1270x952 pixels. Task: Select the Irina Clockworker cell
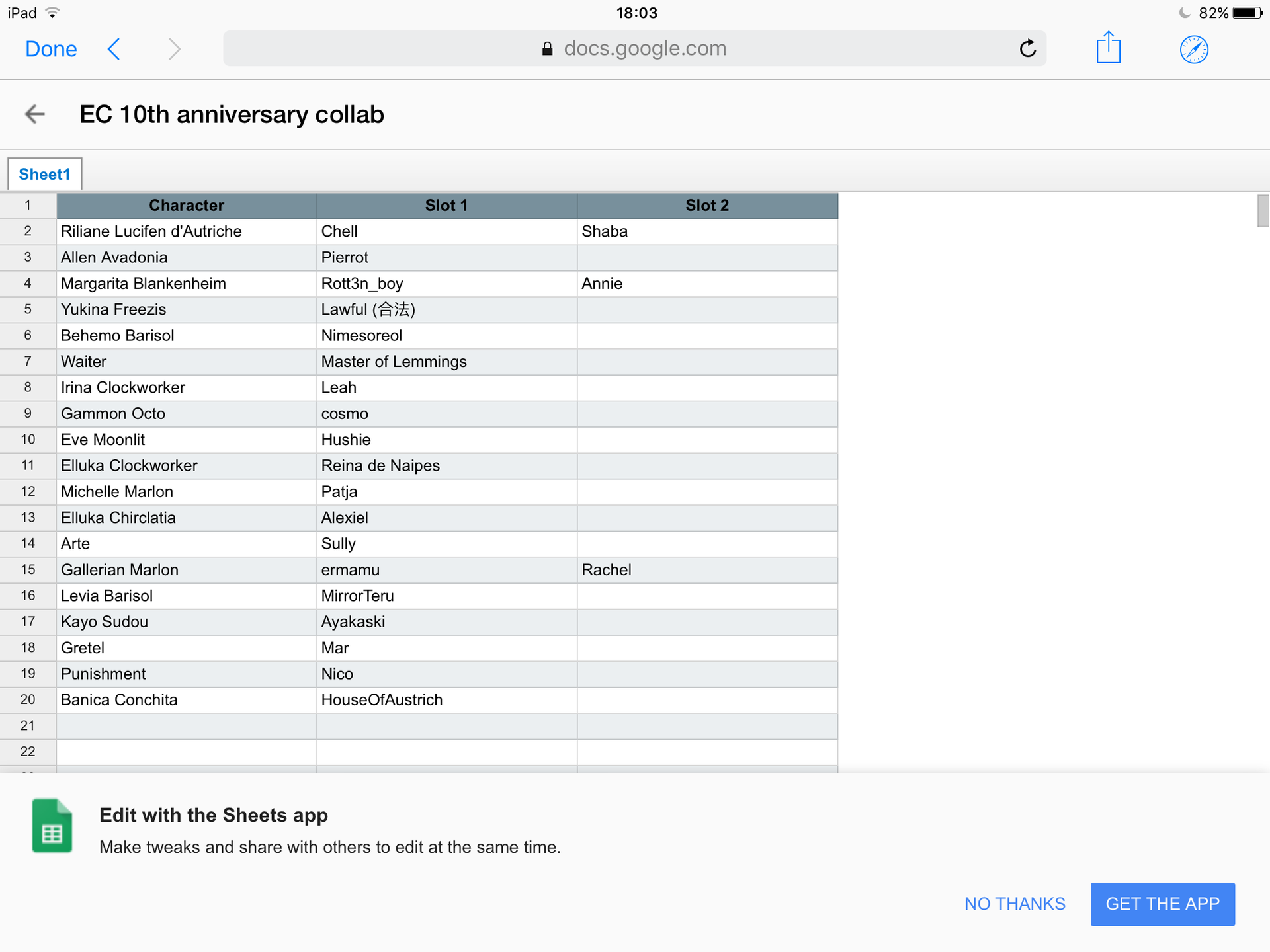187,387
